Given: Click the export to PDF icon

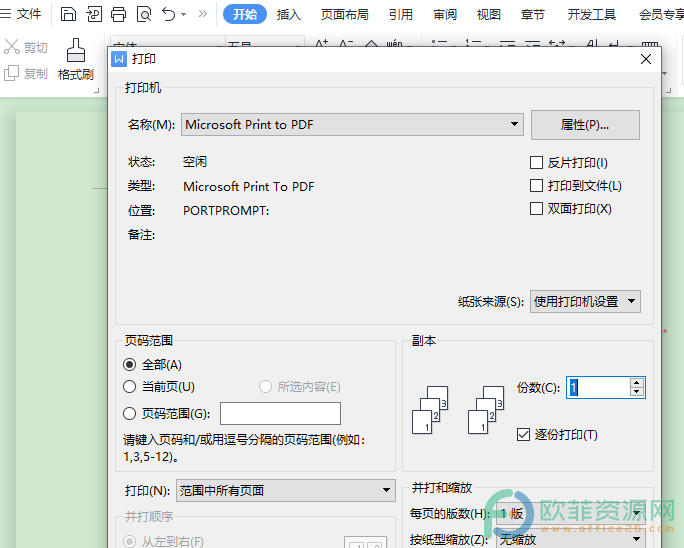Looking at the screenshot, I should [x=93, y=14].
